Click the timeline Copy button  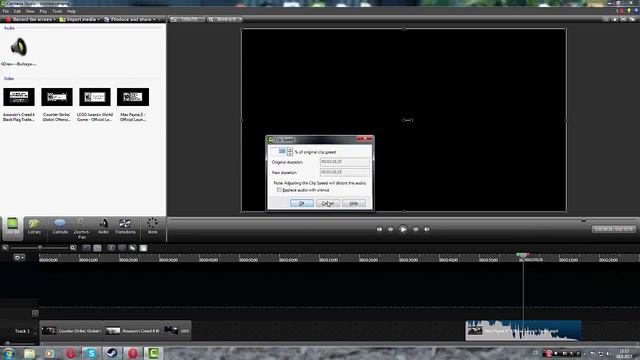click(x=133, y=248)
